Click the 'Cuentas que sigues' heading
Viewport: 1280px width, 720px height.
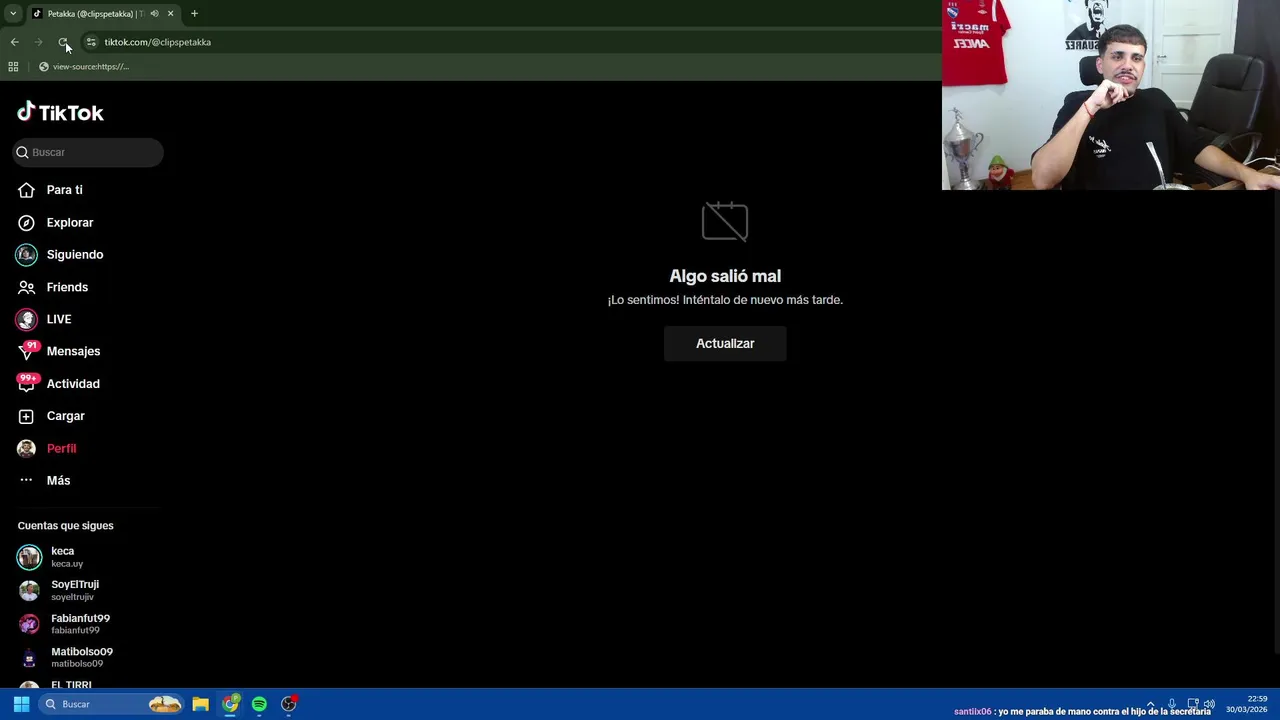pos(65,525)
